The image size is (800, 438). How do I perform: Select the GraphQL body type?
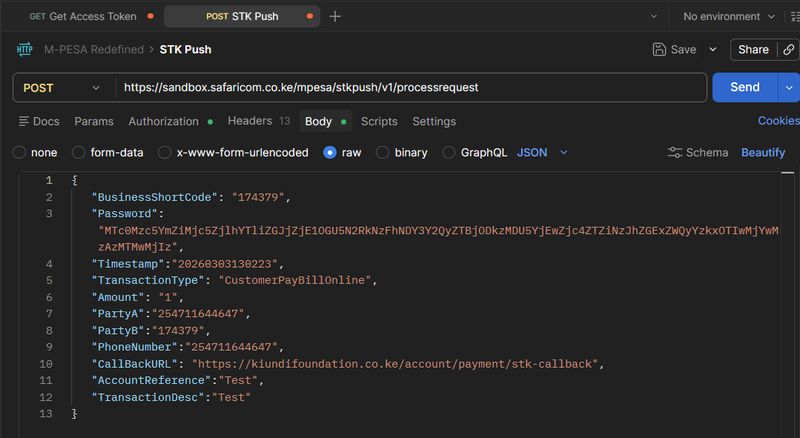click(449, 153)
